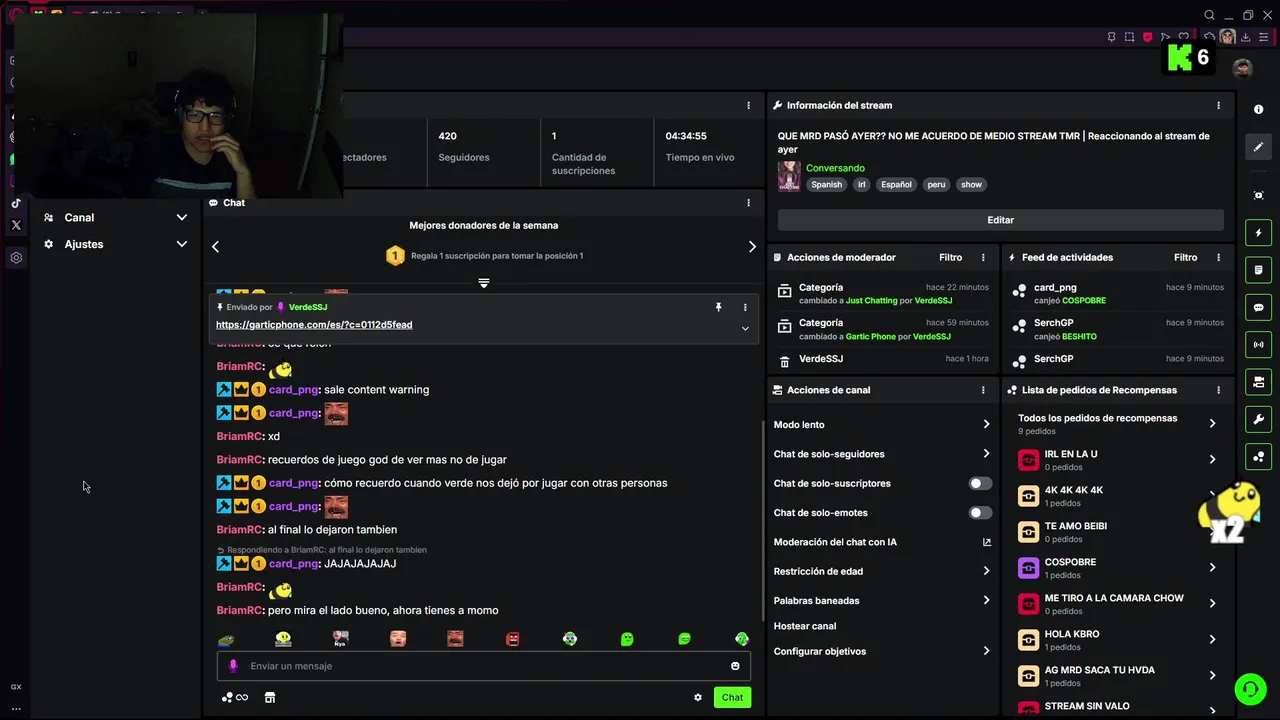Viewport: 1280px width, 720px height.
Task: Expand the Canal sidebar section
Action: click(115, 217)
